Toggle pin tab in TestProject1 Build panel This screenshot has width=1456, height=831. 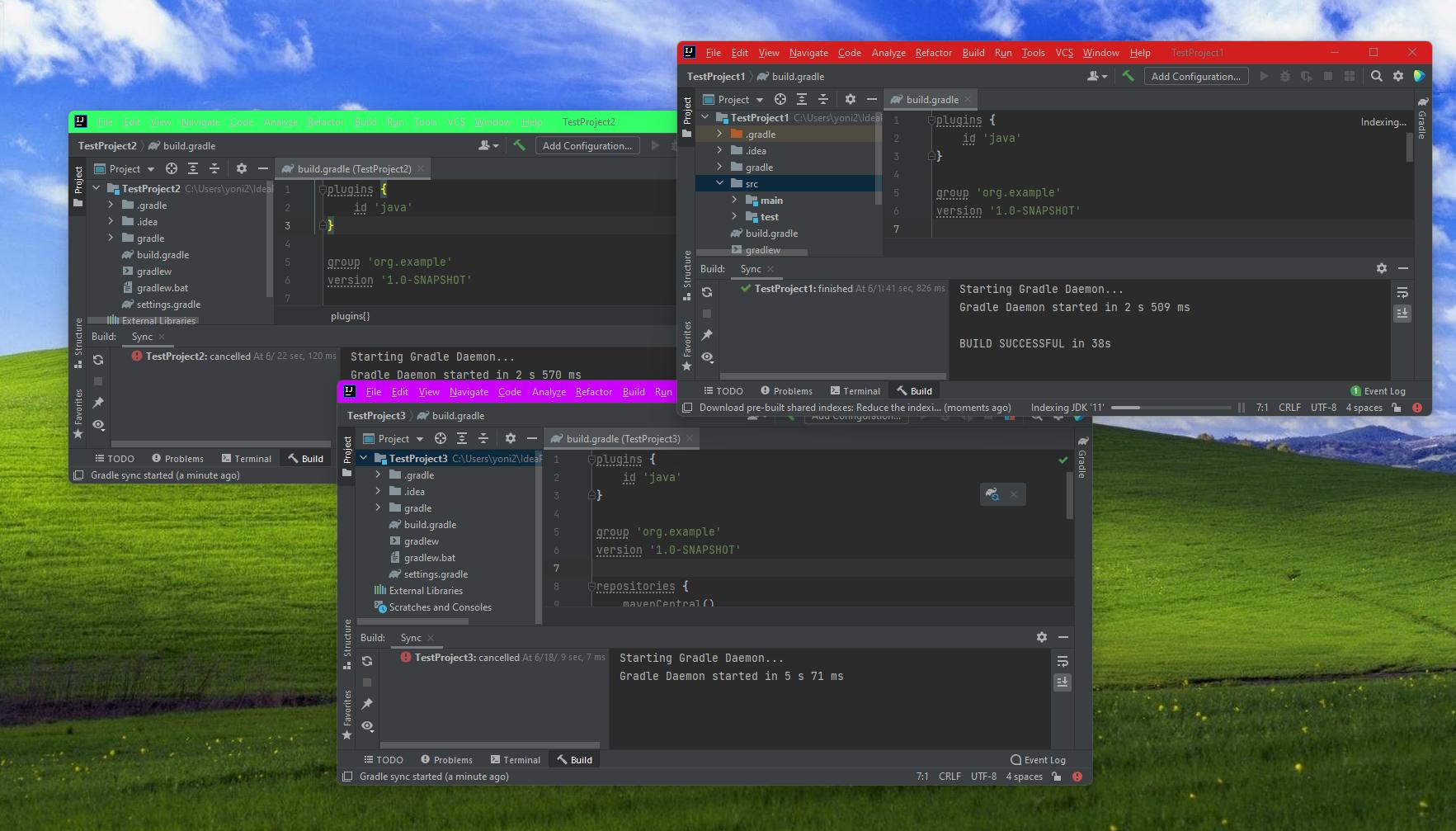pyautogui.click(x=707, y=335)
